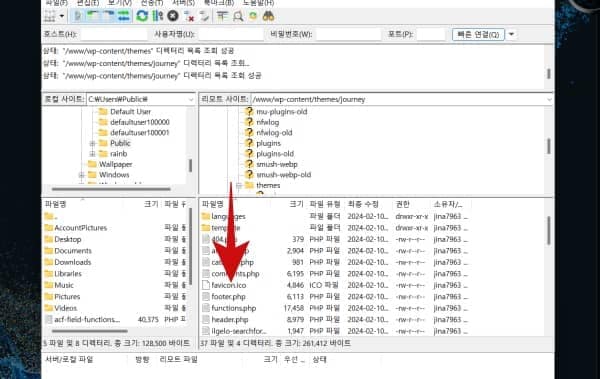Click the 포트(P) input field

click(x=431, y=34)
